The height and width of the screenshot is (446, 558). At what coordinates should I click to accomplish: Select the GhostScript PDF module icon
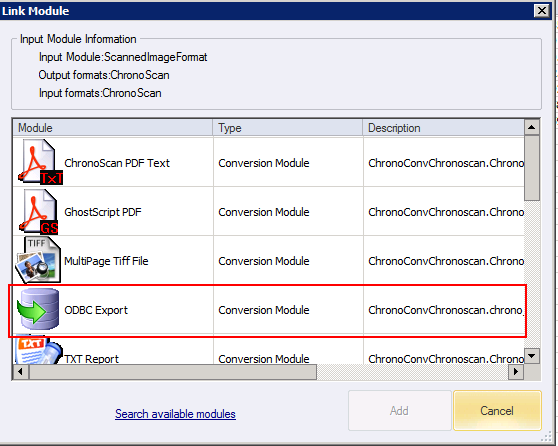tap(38, 211)
